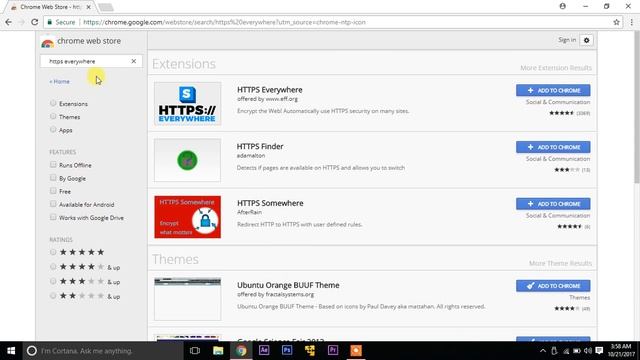Click the Themes category label under Ubuntu theme
Viewport: 640px width, 360px height.
pos(580,297)
